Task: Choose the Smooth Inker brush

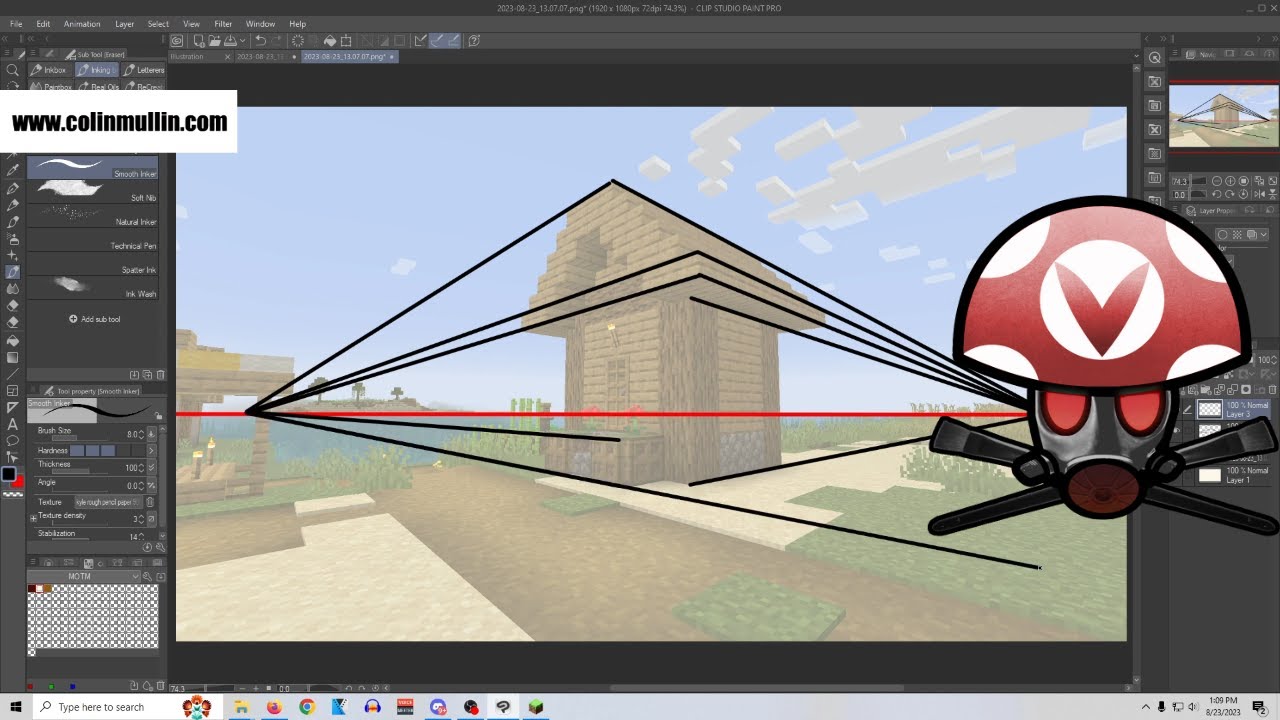Action: coord(92,167)
